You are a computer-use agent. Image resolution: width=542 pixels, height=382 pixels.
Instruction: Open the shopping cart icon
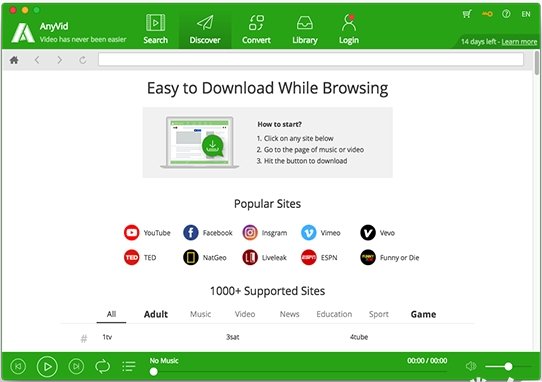tap(467, 14)
